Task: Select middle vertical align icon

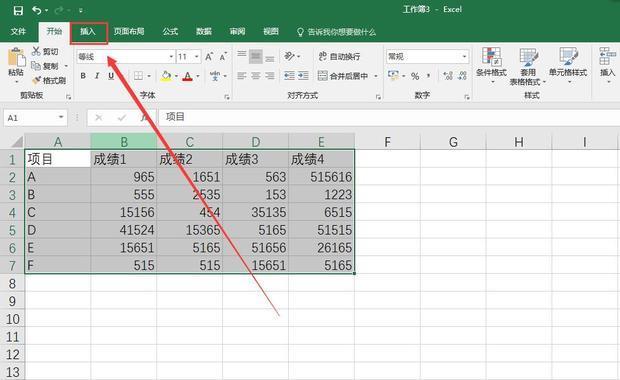Action: click(256, 57)
